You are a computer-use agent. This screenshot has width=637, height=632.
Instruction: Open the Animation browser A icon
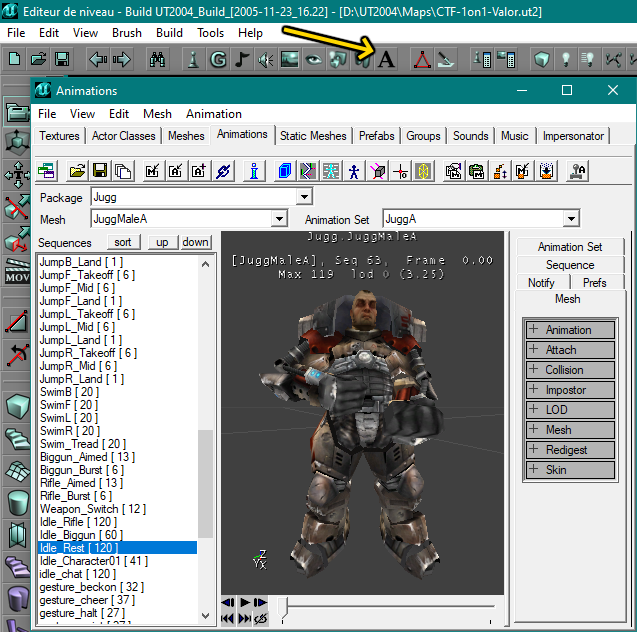(x=386, y=59)
